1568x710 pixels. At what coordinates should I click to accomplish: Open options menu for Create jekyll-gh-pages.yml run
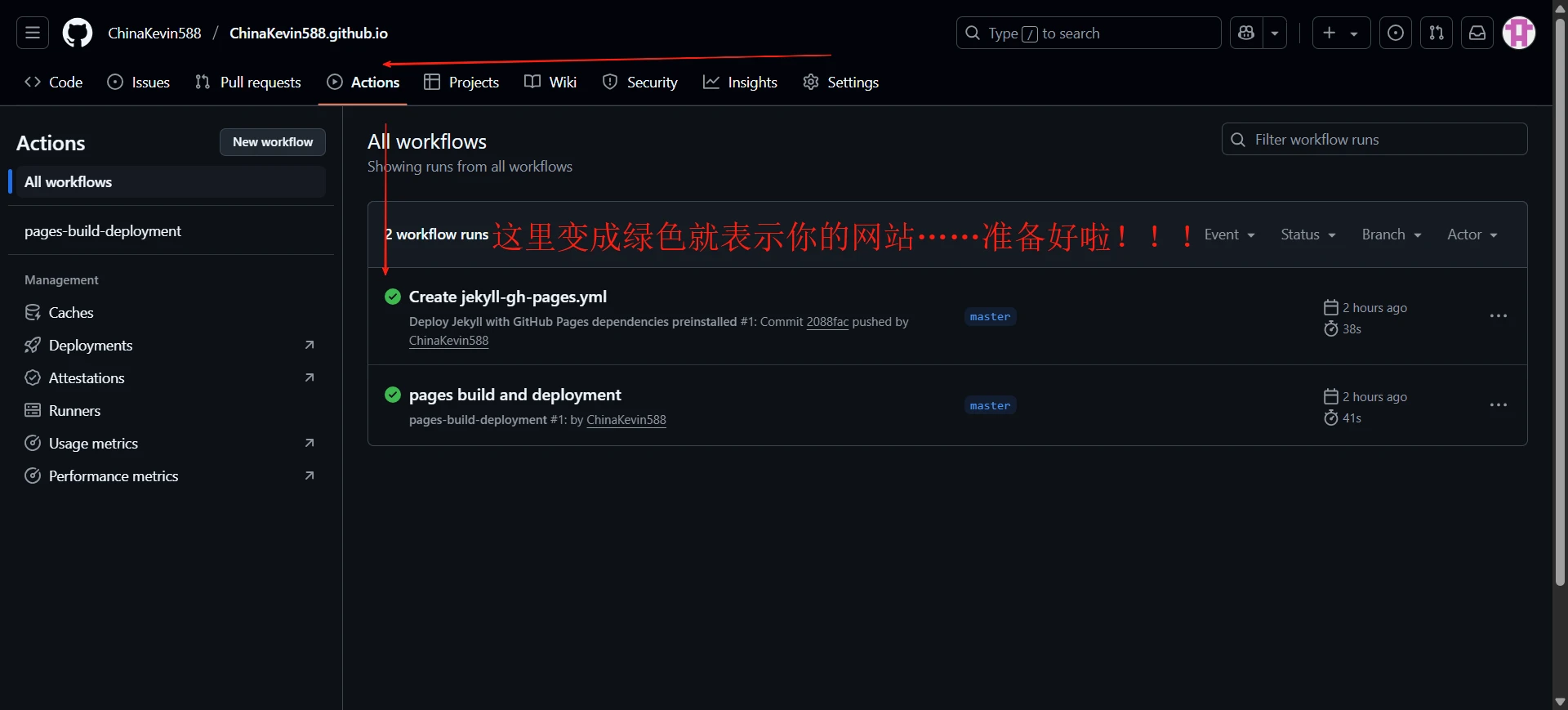click(x=1498, y=316)
